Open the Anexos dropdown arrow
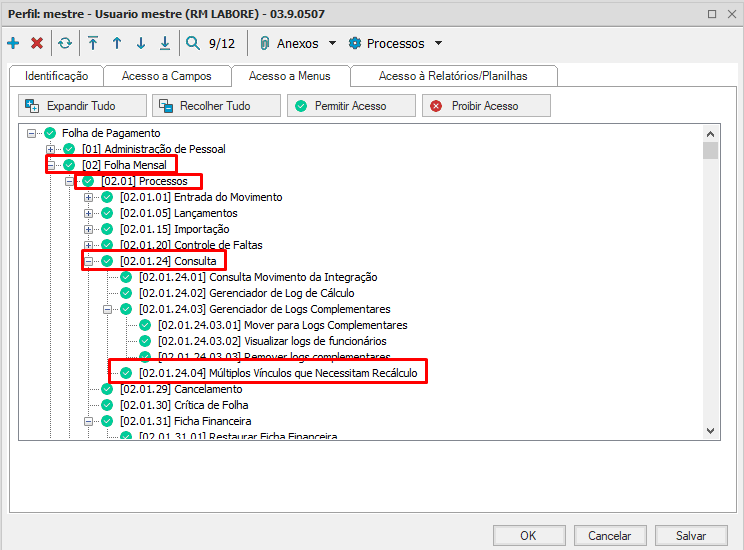This screenshot has height=550, width=744. coord(333,43)
